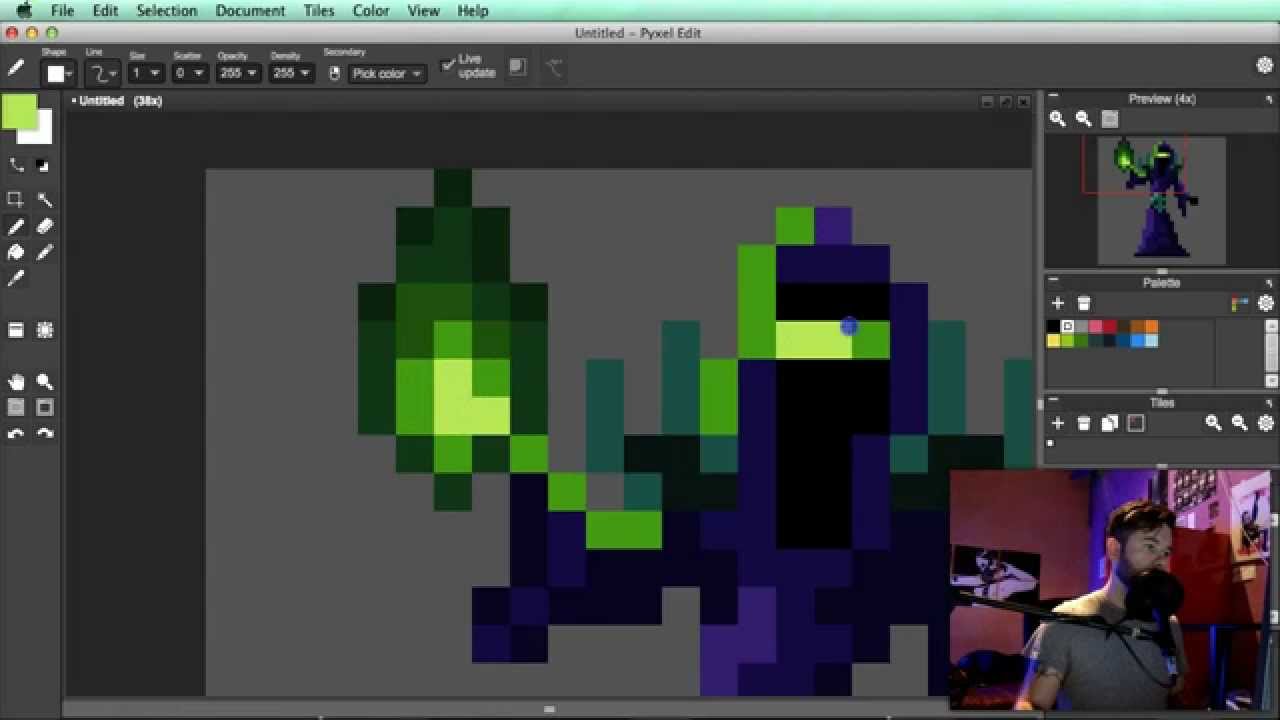Select the Eraser tool
This screenshot has width=1280, height=720.
pyautogui.click(x=45, y=227)
